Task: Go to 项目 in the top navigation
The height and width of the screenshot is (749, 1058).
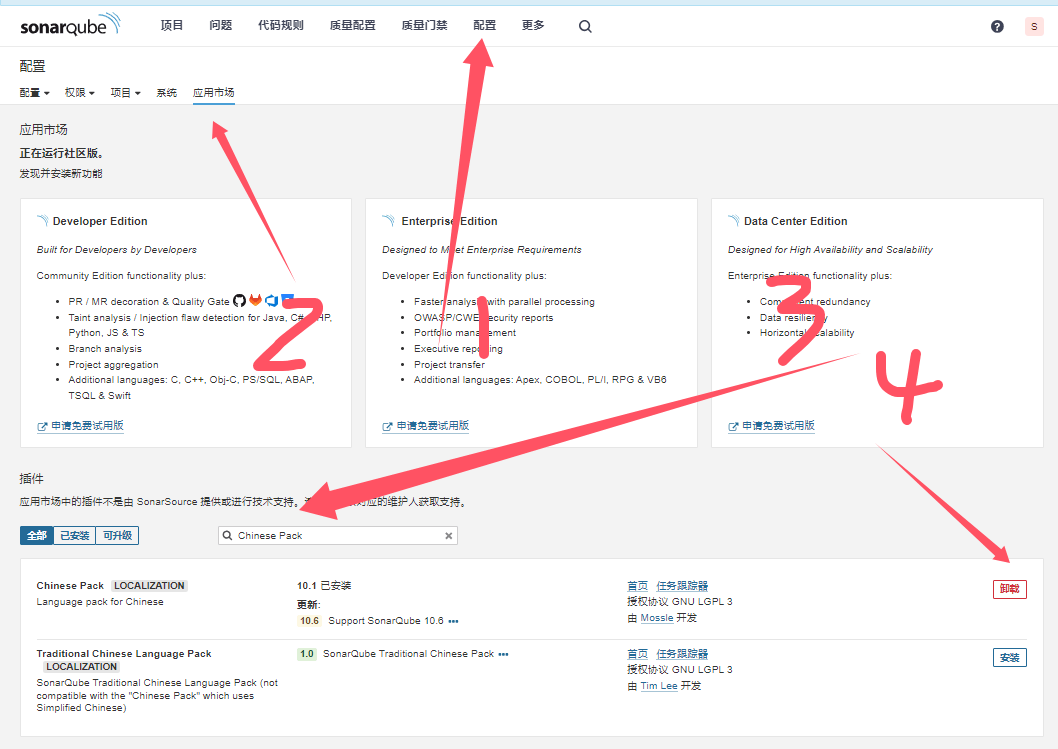Action: (x=172, y=26)
